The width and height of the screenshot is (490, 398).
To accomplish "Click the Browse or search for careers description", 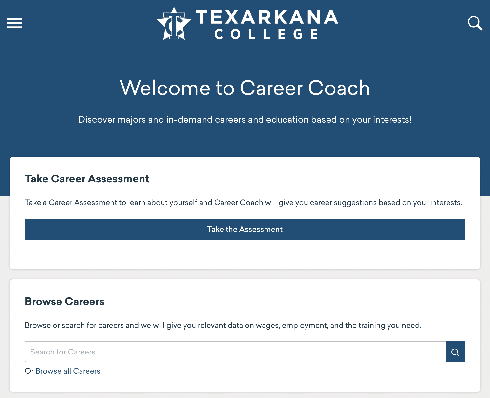I will [x=223, y=325].
